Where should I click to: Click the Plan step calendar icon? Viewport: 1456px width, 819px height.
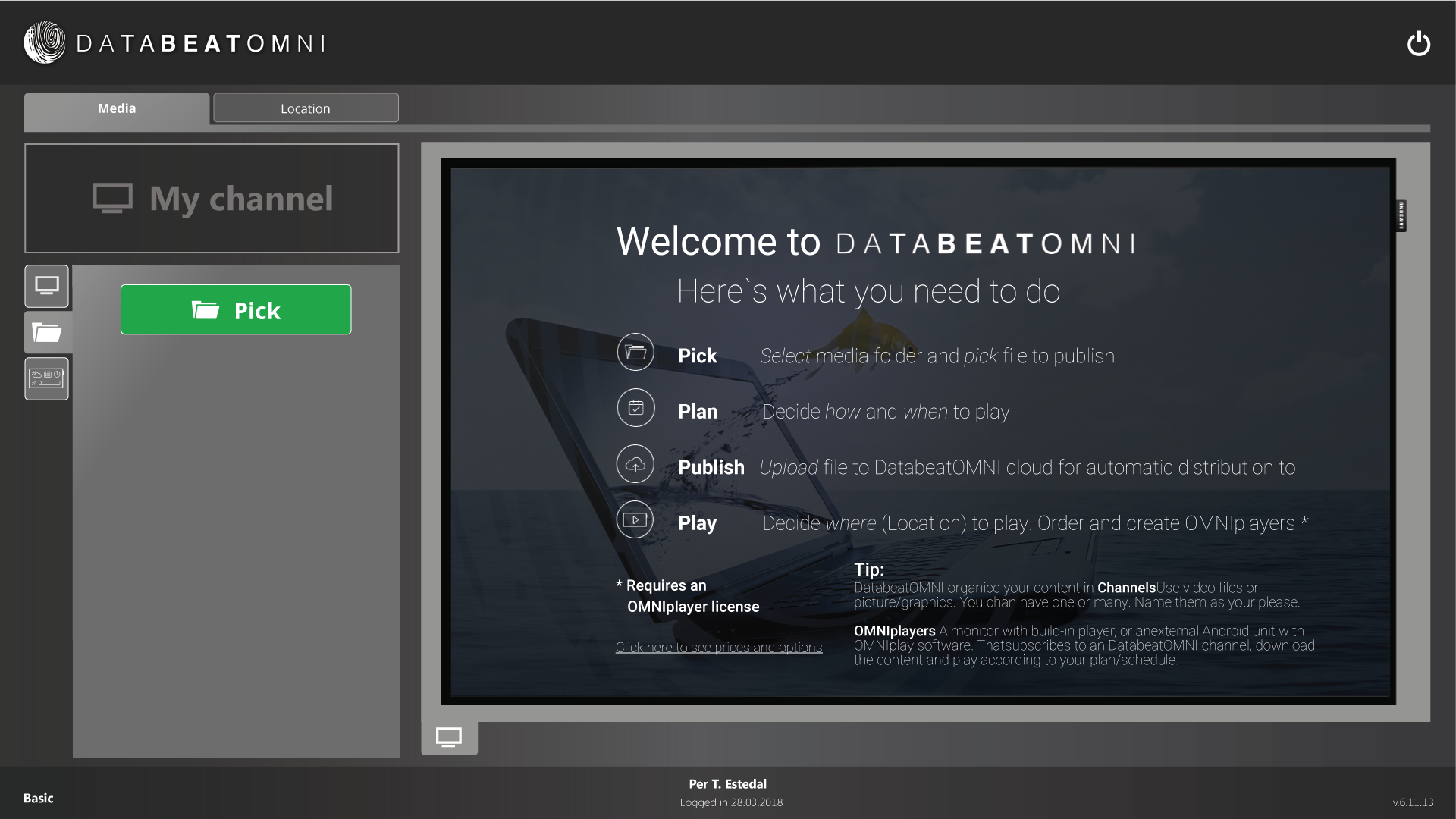(x=635, y=408)
